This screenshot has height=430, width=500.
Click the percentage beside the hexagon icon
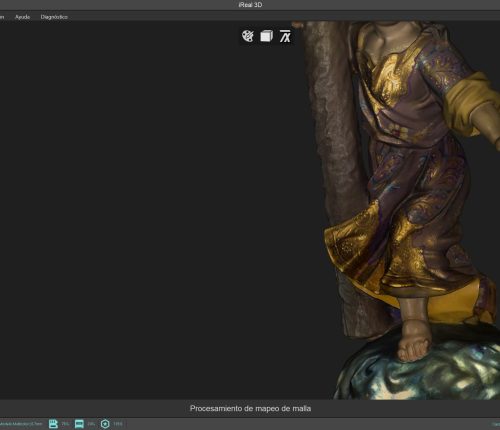click(118, 424)
